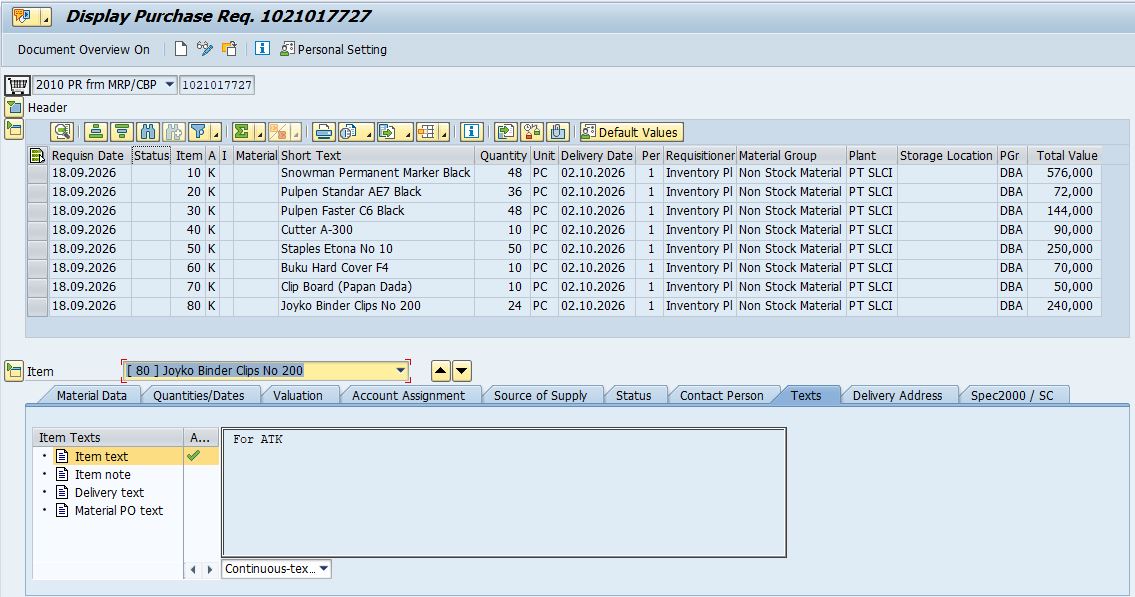Open the document type dropdown PR frm MRP/CBP
The width and height of the screenshot is (1135, 597).
click(x=106, y=85)
